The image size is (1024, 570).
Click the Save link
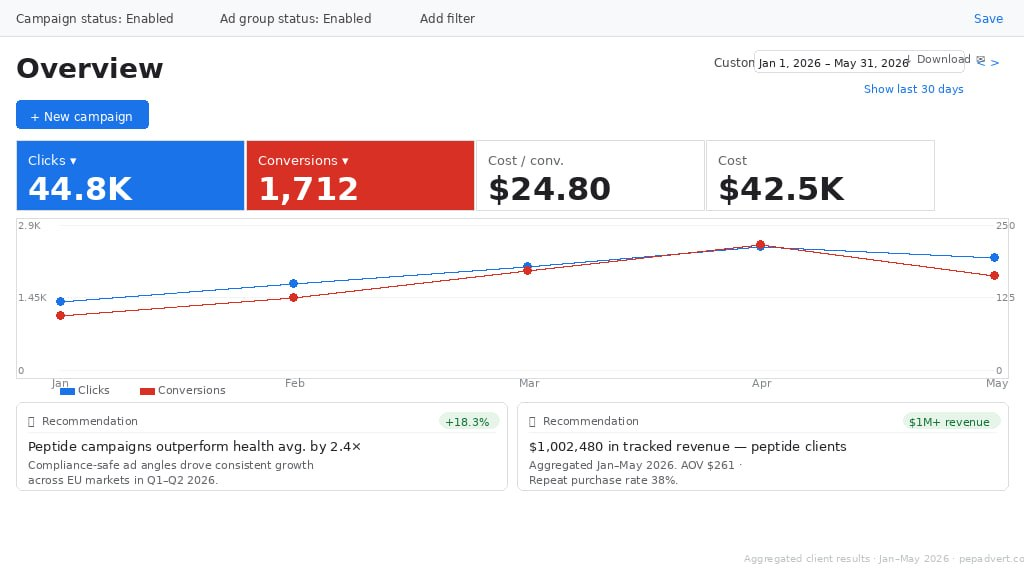(988, 18)
